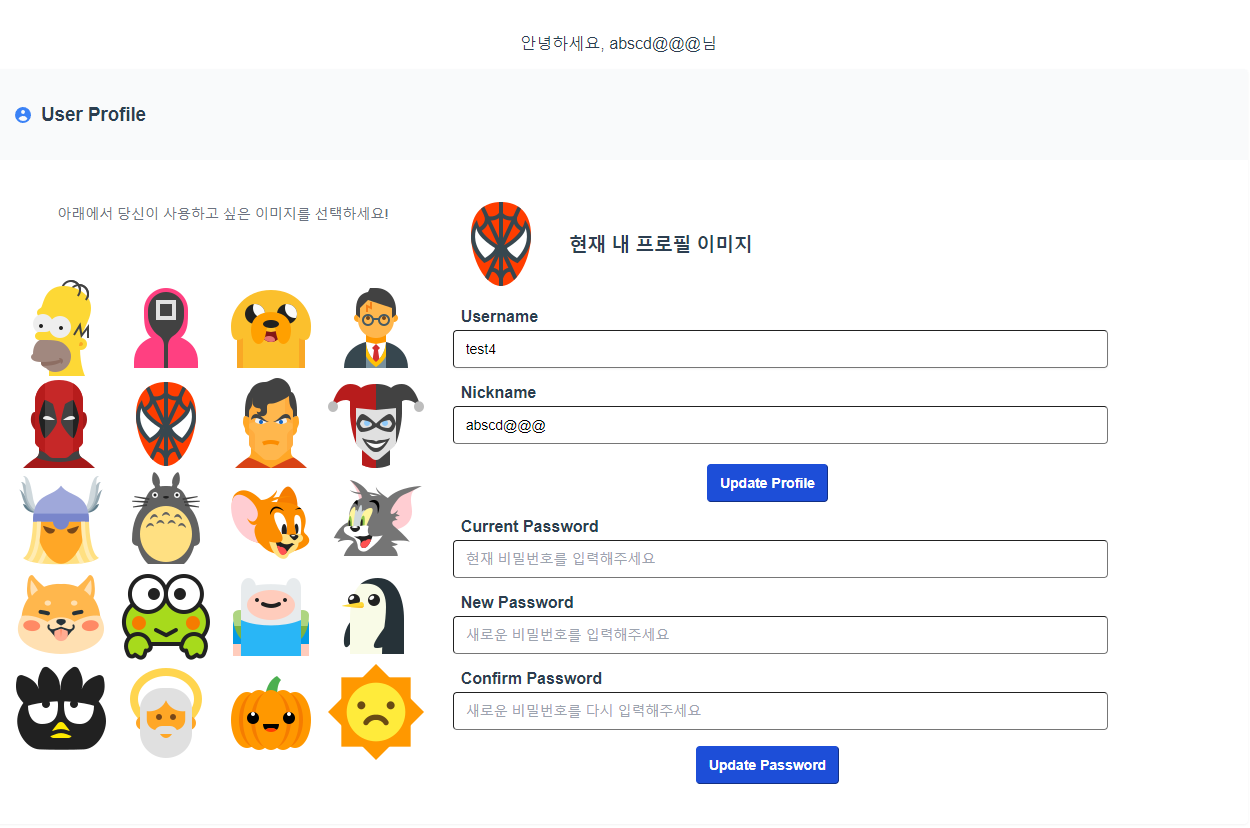1250x828 pixels.
Task: Click the Current Password input field
Action: pos(780,559)
